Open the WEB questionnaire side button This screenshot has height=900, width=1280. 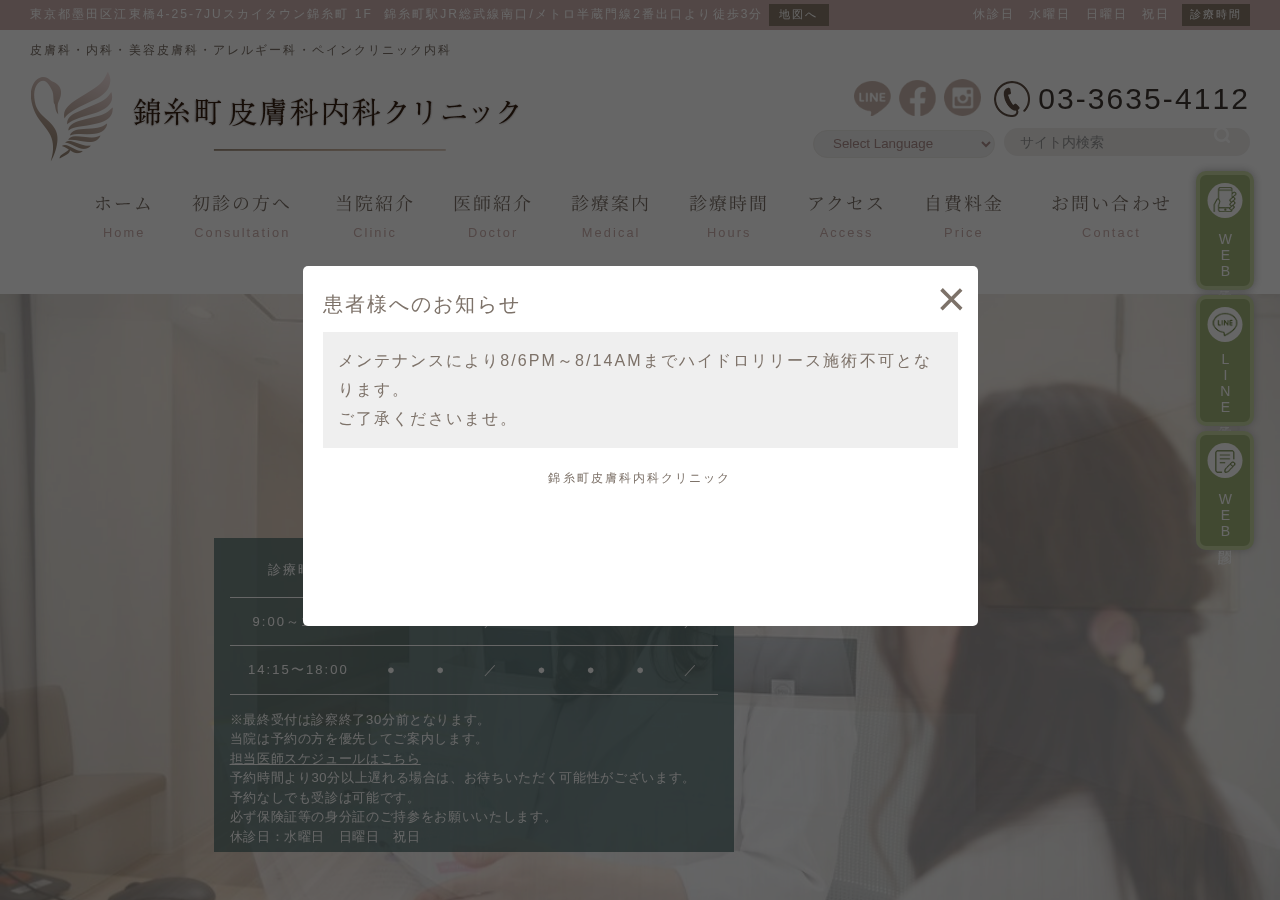point(1225,491)
